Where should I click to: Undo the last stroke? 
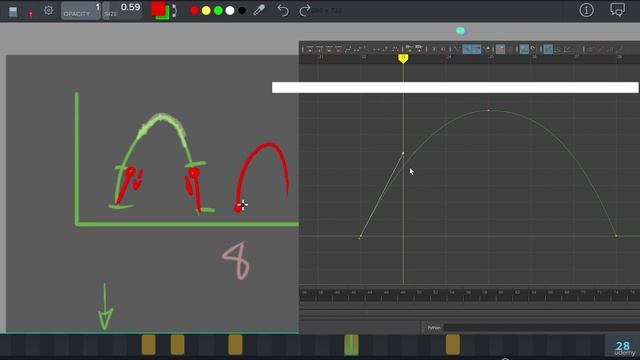pos(283,10)
